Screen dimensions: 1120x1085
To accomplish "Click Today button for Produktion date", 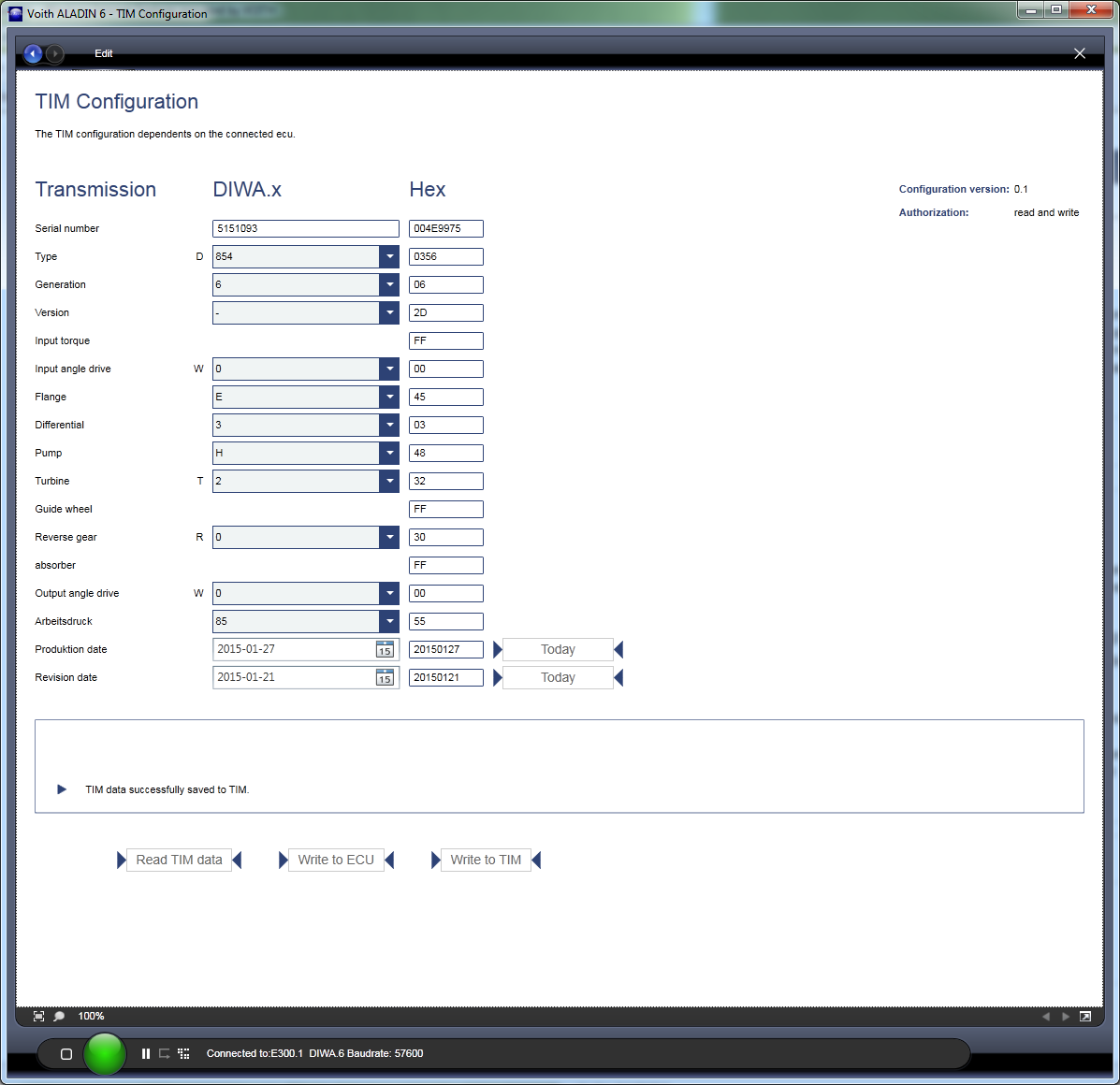I will (x=558, y=649).
